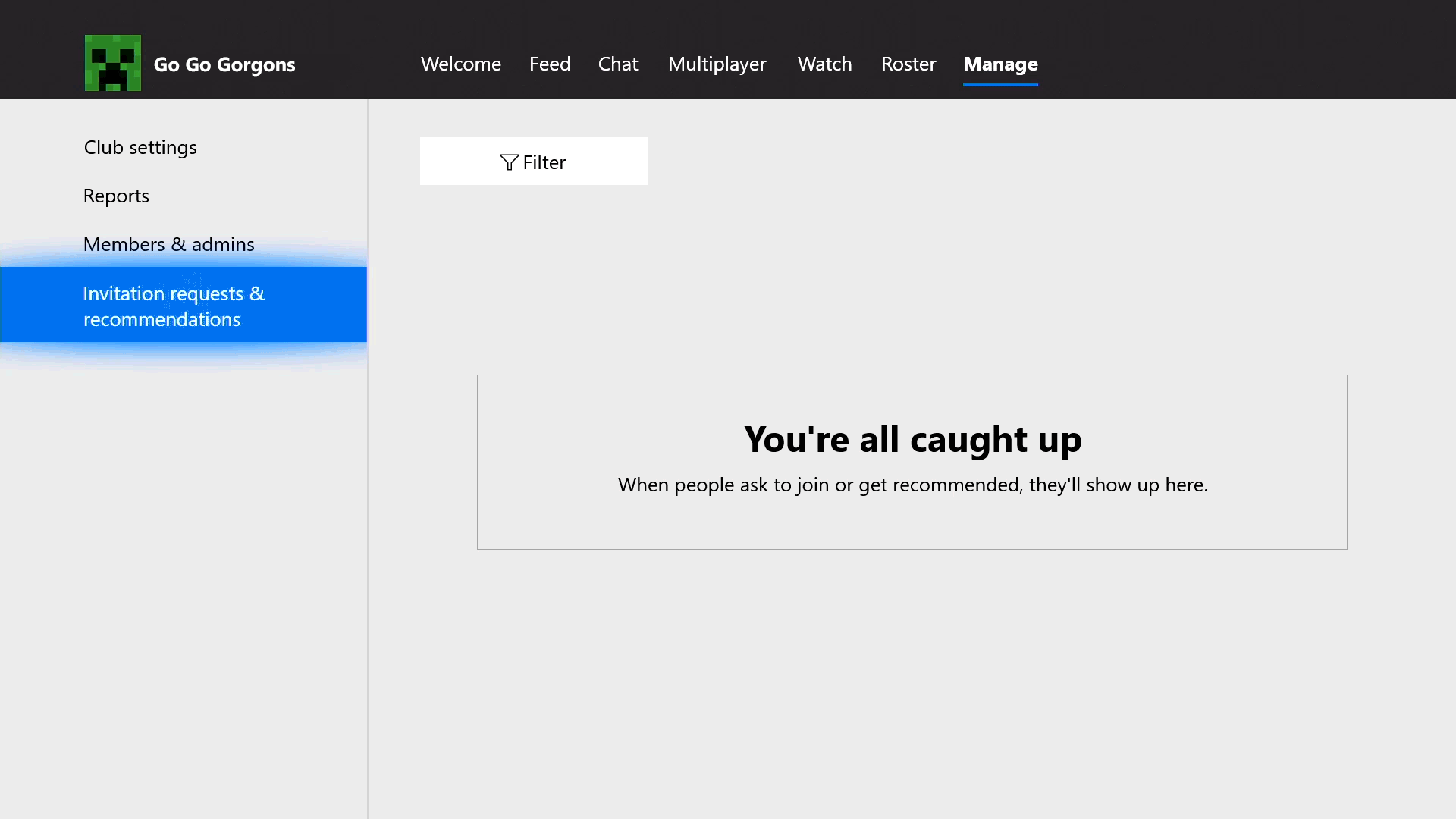Open Club settings in the sidebar
This screenshot has height=819, width=1456.
[x=140, y=147]
